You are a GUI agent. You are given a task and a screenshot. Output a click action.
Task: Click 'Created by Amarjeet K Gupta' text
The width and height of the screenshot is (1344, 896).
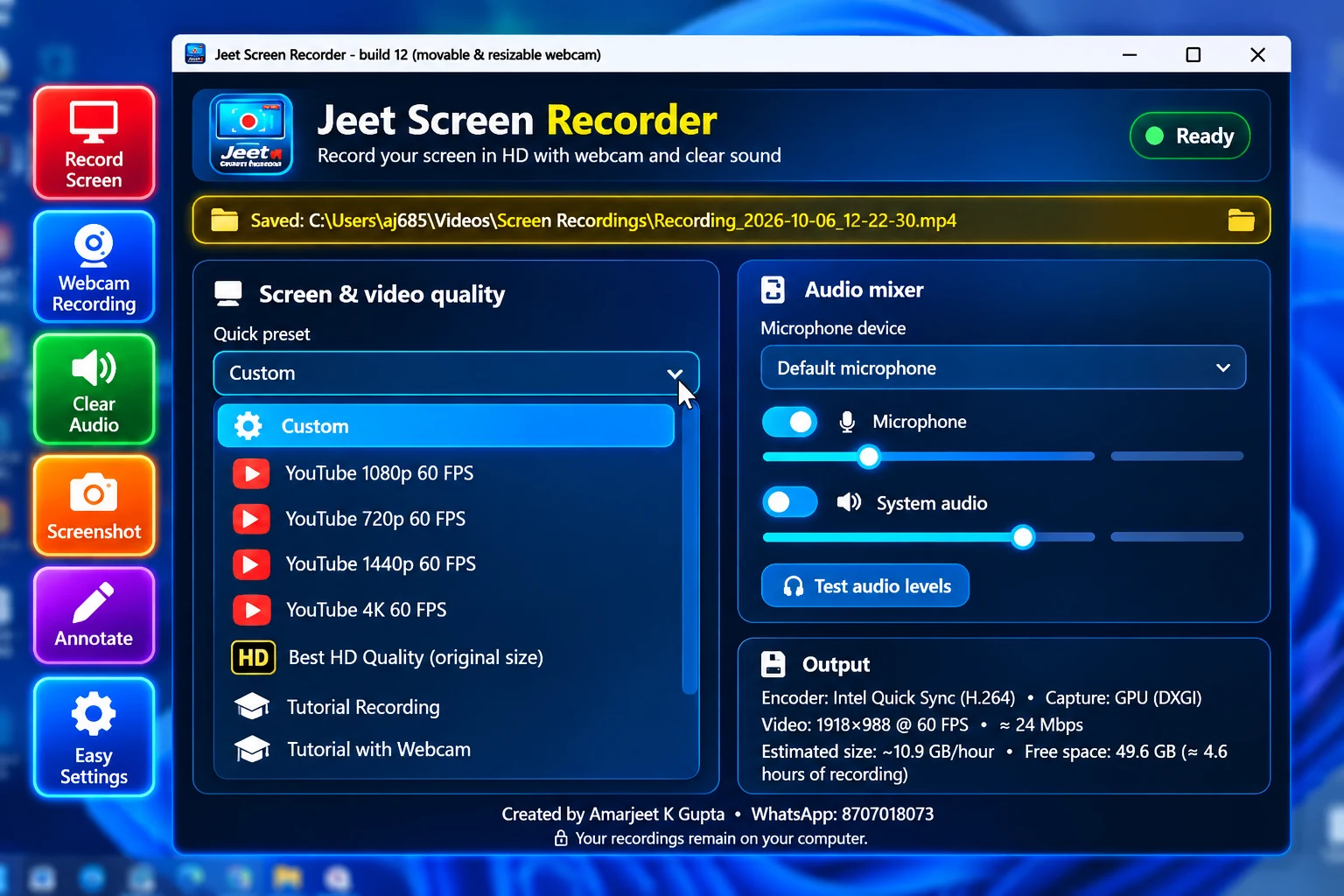613,814
